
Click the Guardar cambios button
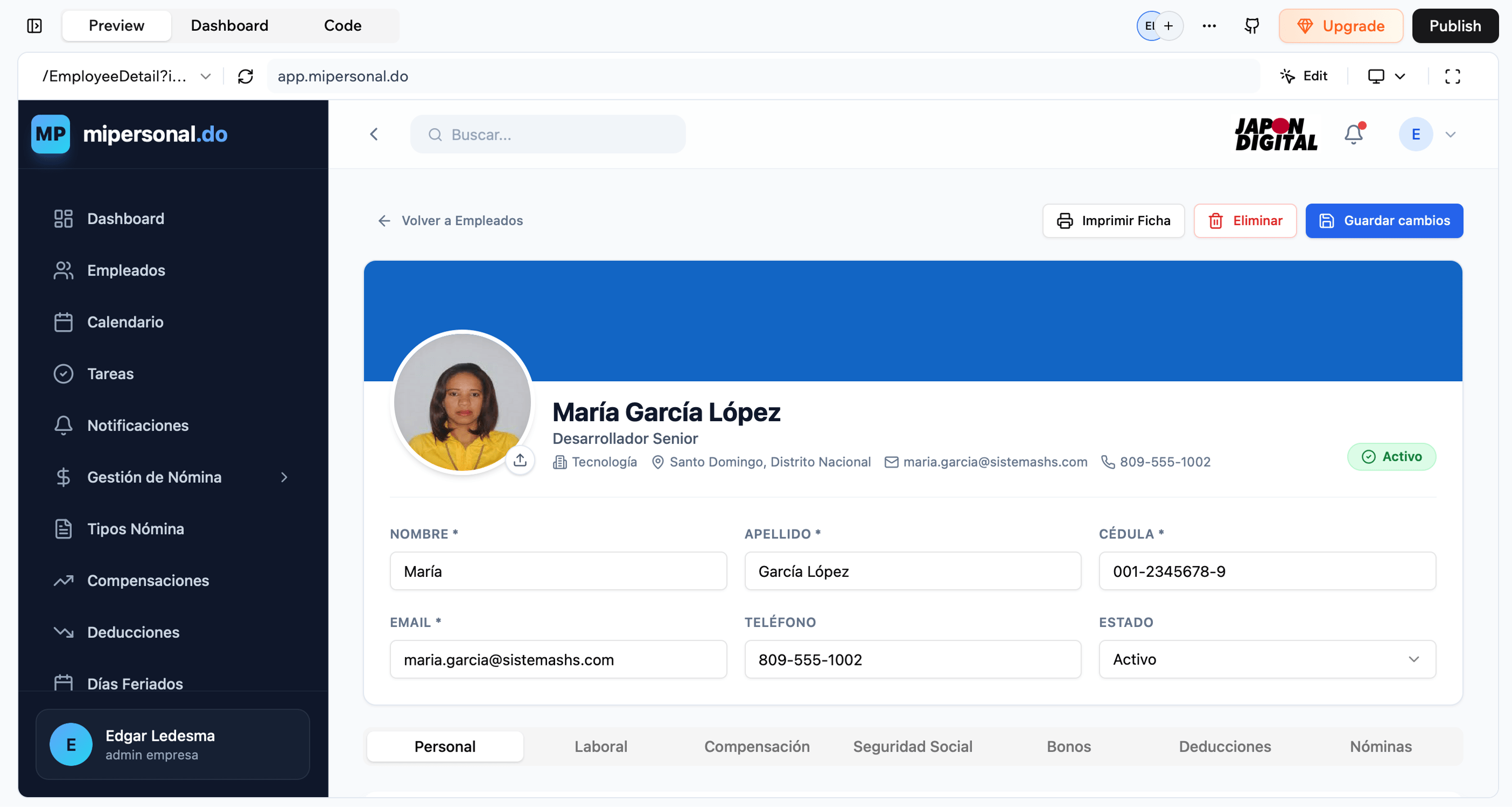(1383, 221)
